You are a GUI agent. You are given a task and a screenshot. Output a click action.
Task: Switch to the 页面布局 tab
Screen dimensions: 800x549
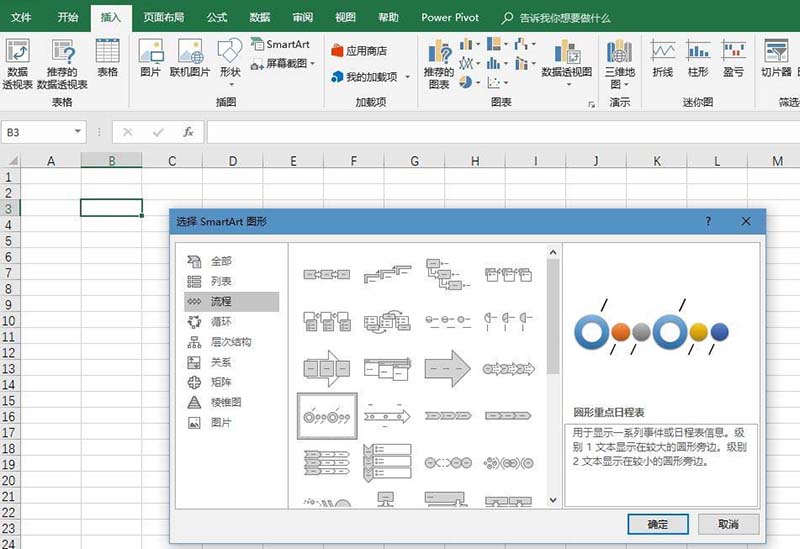coord(163,17)
